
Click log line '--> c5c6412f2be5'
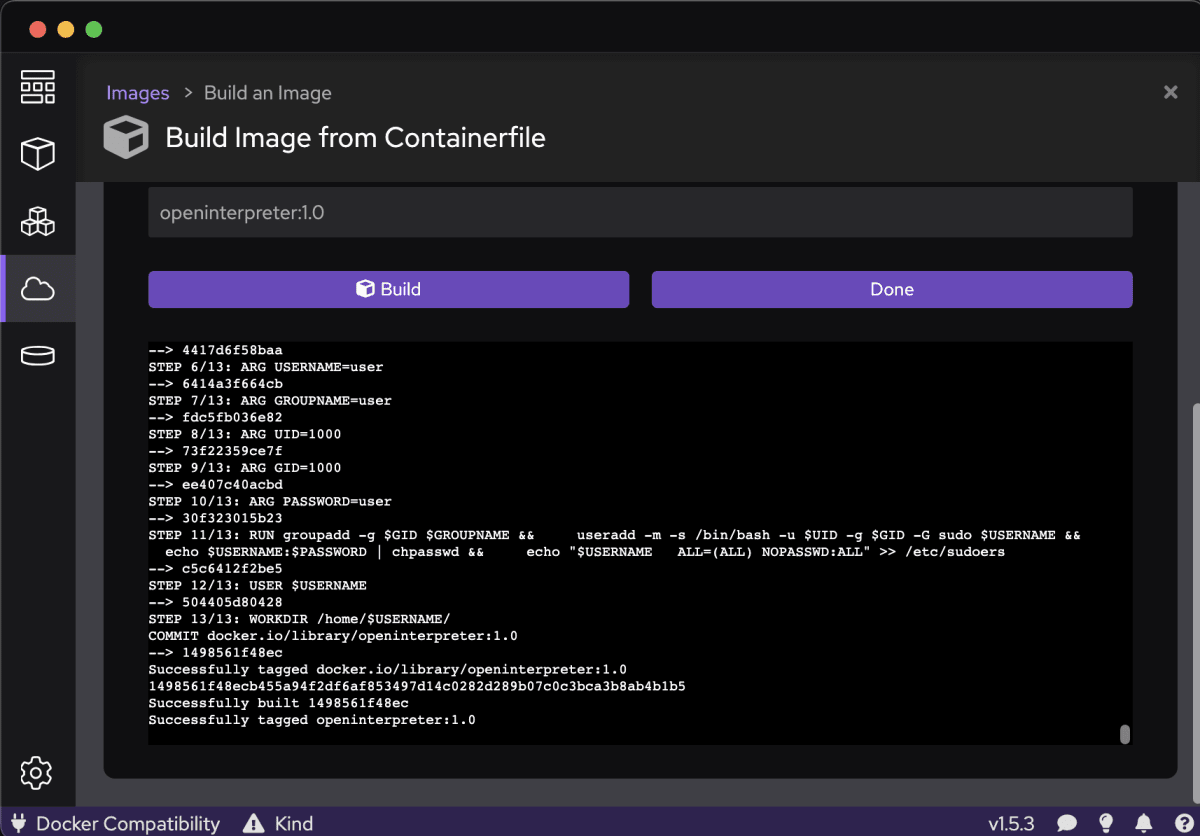tap(216, 568)
